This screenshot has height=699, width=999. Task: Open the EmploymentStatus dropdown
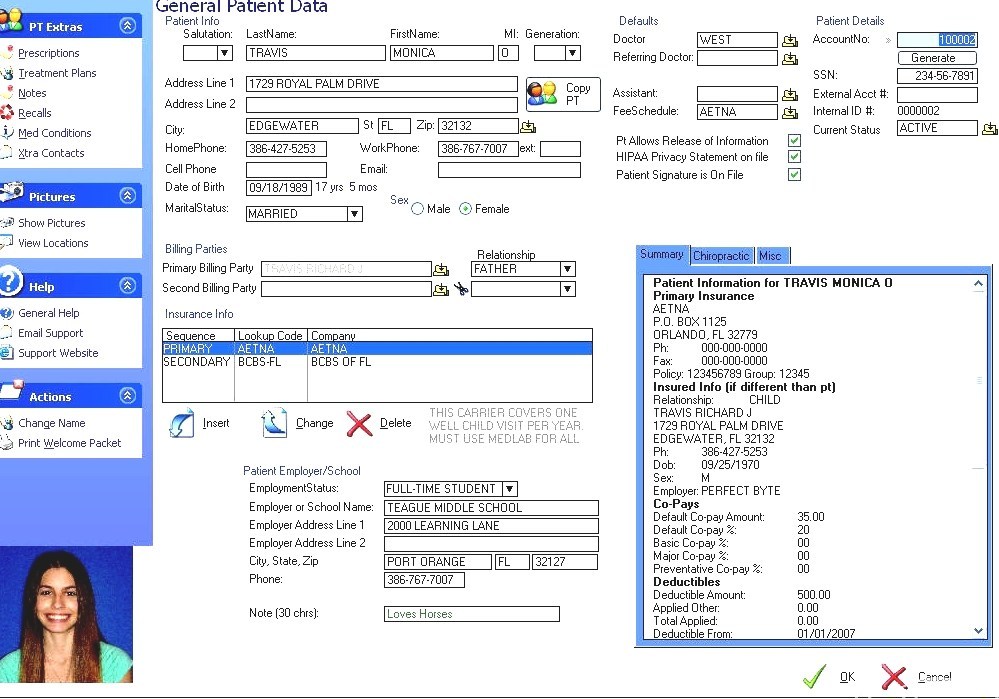[x=510, y=489]
